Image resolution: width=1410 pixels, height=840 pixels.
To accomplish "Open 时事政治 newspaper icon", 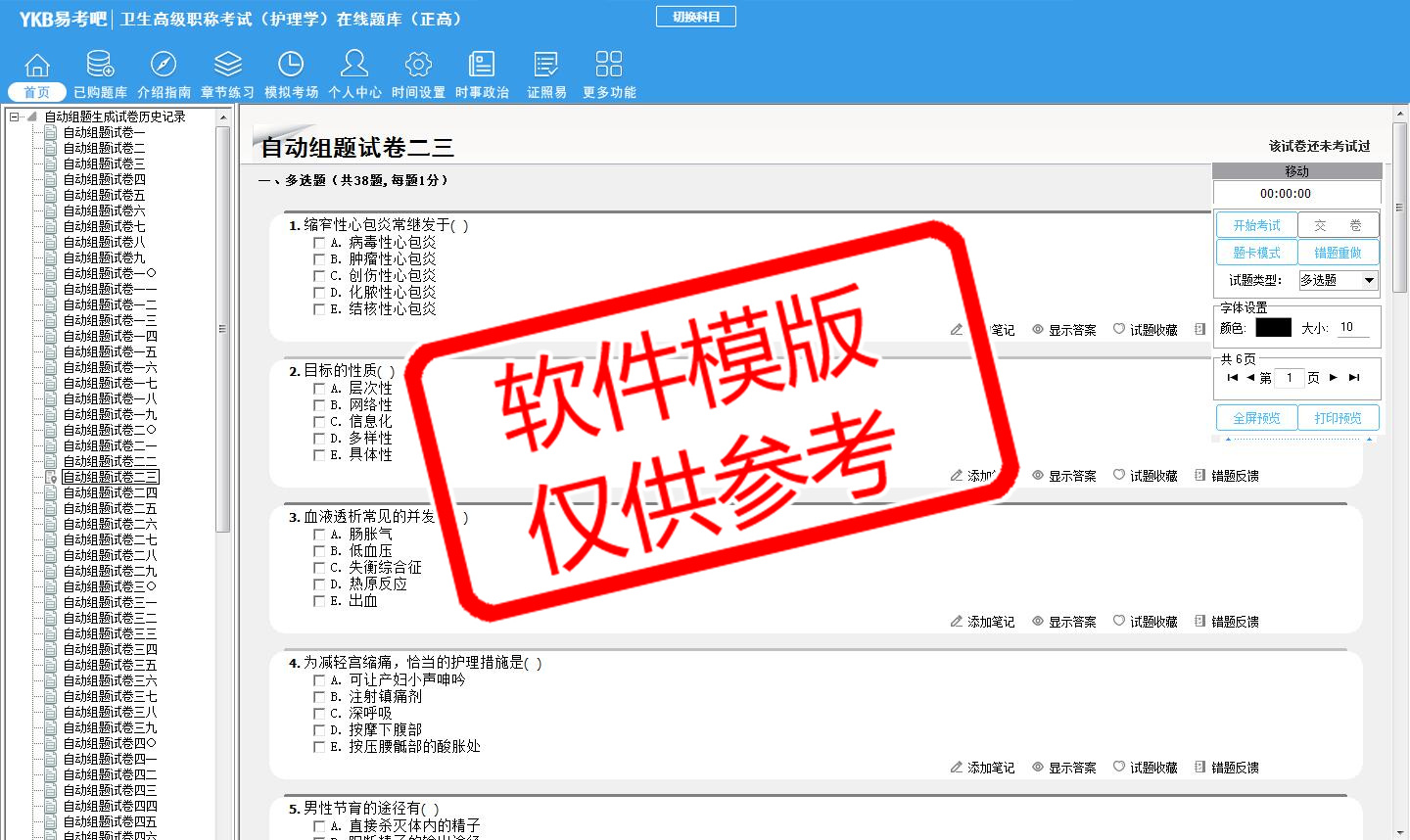I will click(482, 65).
